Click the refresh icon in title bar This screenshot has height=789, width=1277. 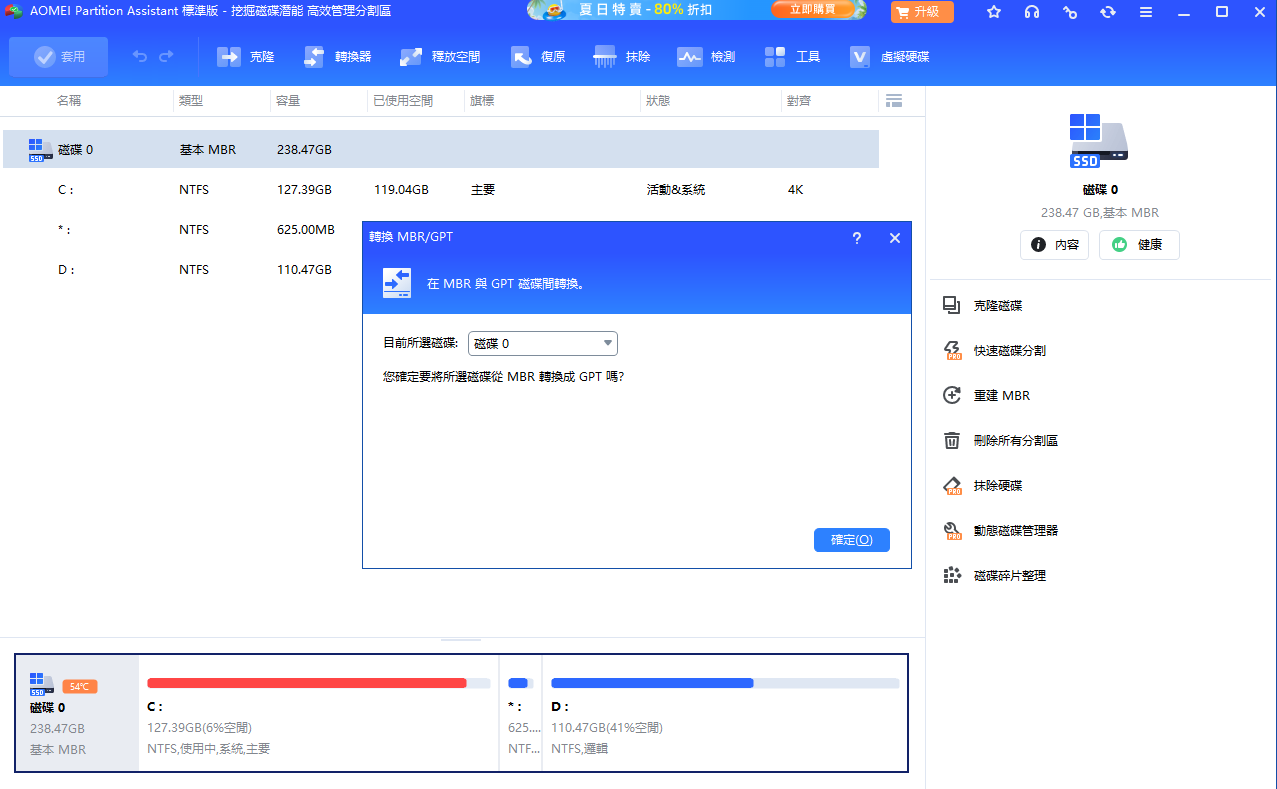coord(1108,12)
